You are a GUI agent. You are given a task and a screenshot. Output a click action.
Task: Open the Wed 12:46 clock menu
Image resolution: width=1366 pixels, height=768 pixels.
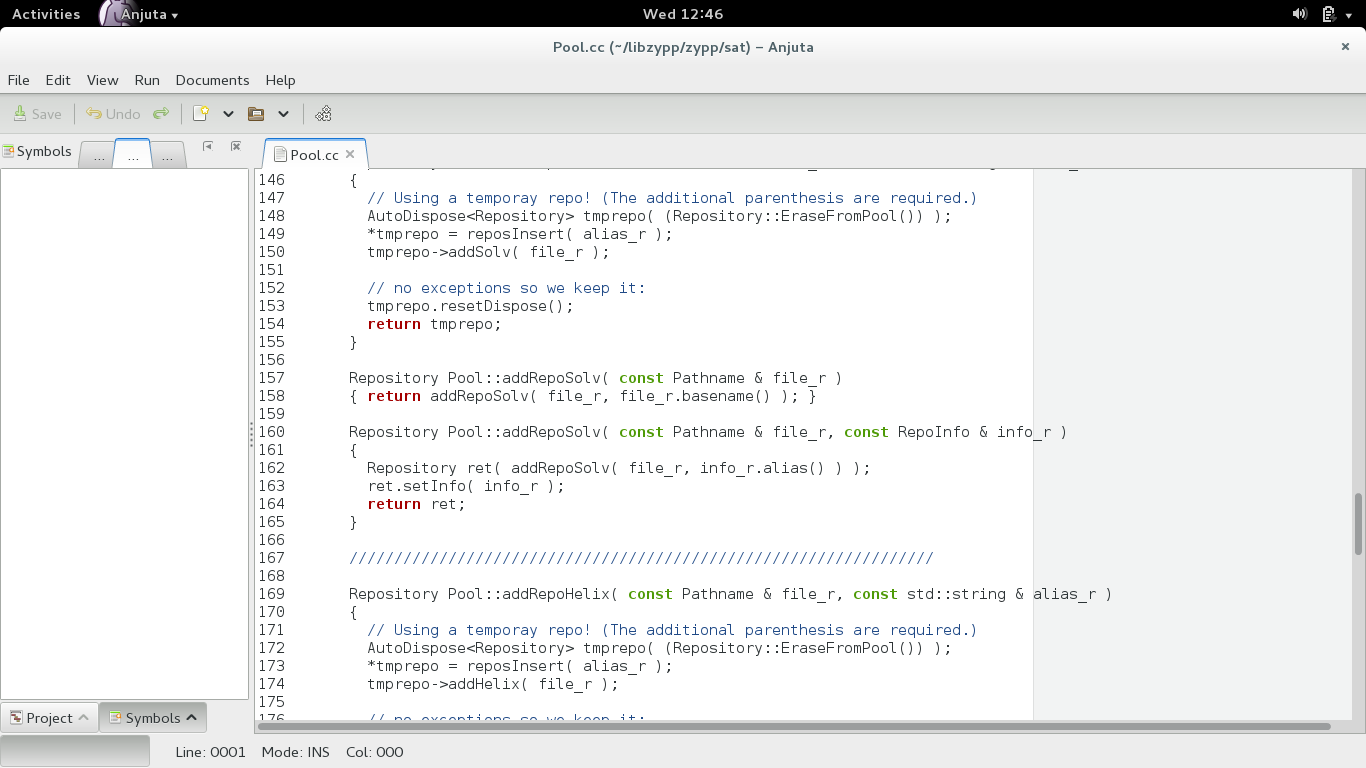[x=683, y=14]
